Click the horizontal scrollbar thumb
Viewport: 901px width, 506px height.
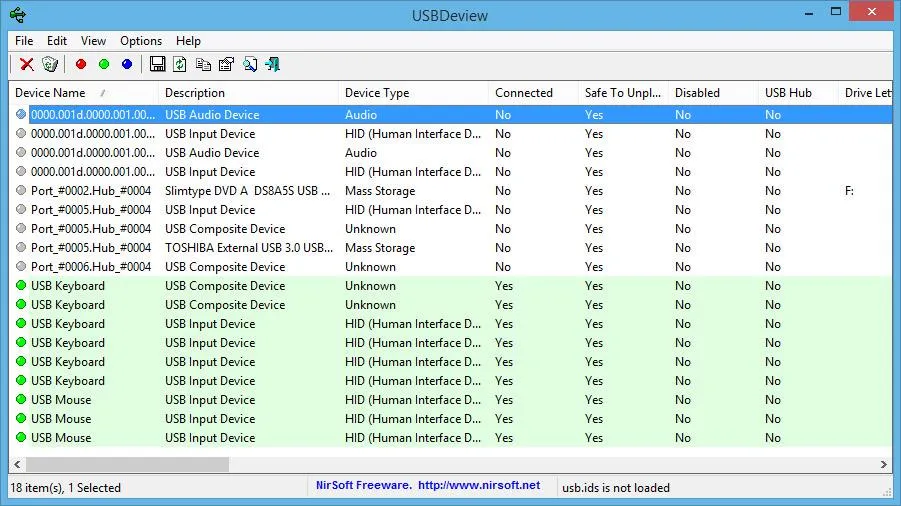(x=128, y=464)
